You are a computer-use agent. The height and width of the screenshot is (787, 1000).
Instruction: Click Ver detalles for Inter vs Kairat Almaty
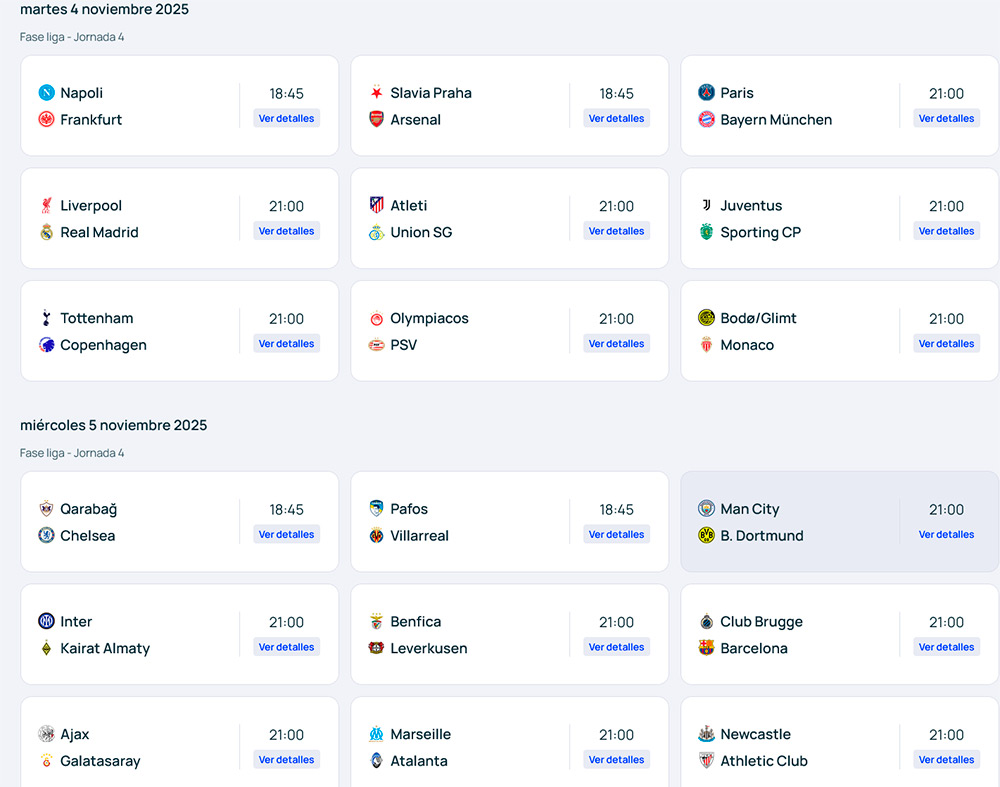(x=286, y=647)
